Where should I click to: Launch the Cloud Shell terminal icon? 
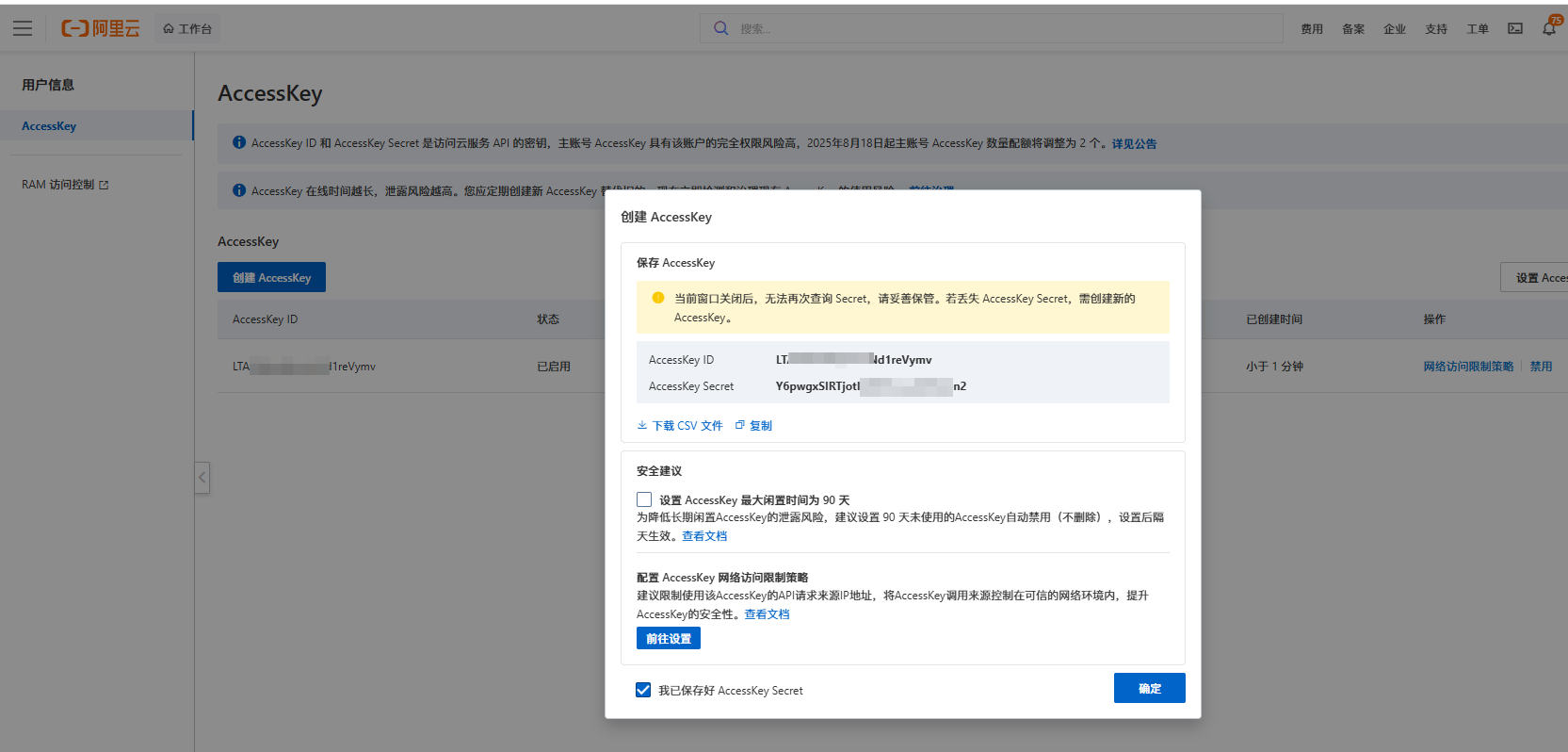pos(1515,28)
